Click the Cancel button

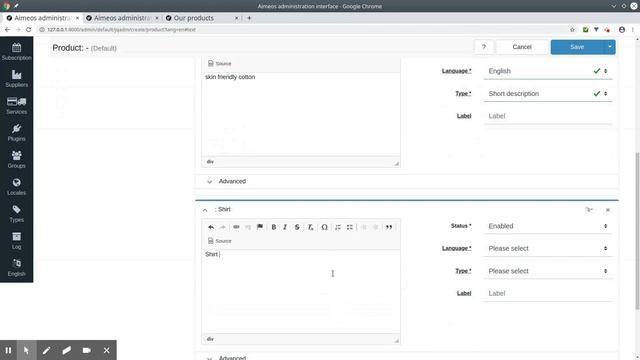[522, 47]
